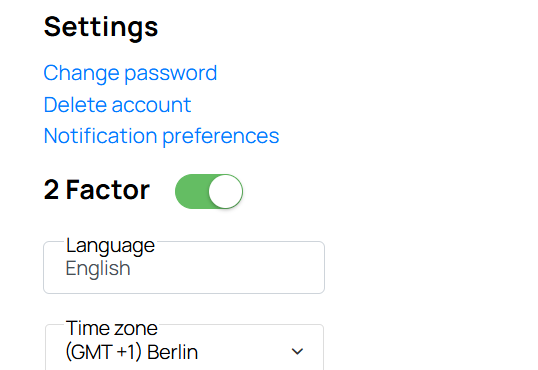Click the English text in Language field
Image resolution: width=538 pixels, height=370 pixels.
pos(98,268)
